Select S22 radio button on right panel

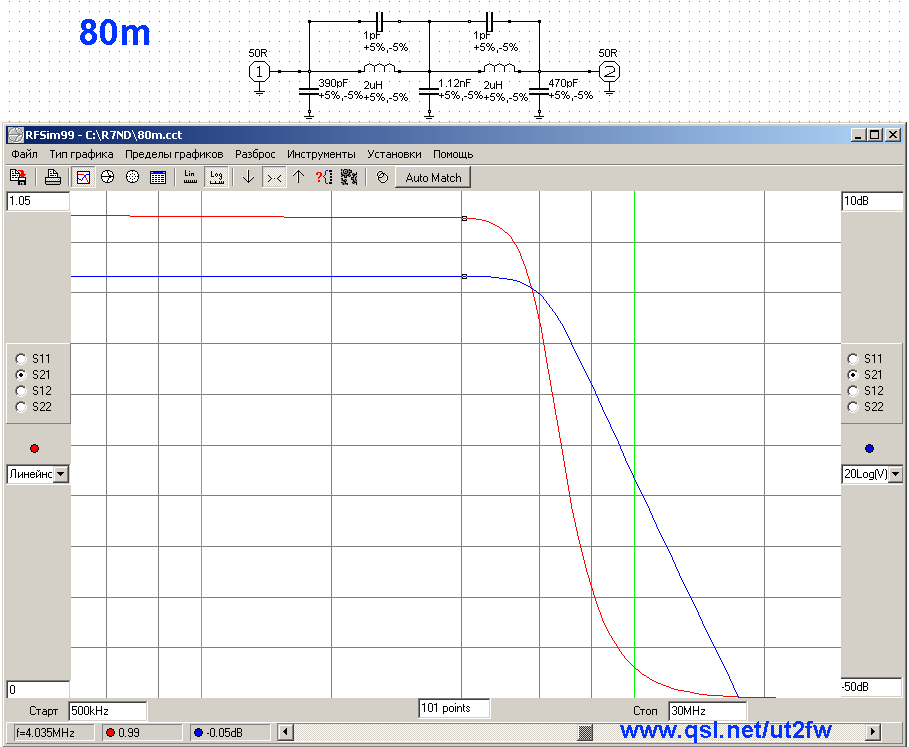tap(853, 407)
